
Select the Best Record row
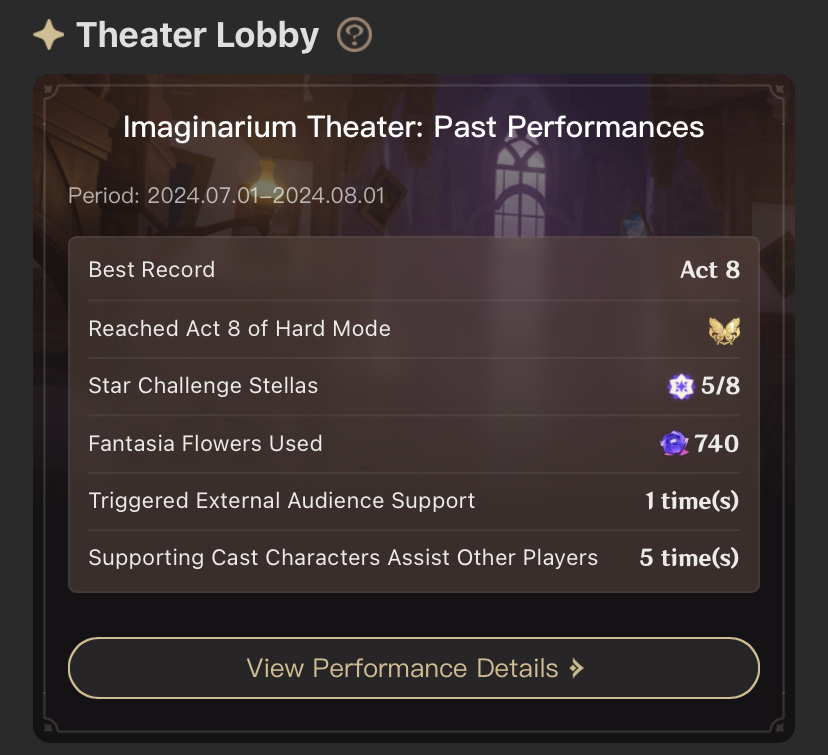coord(413,270)
